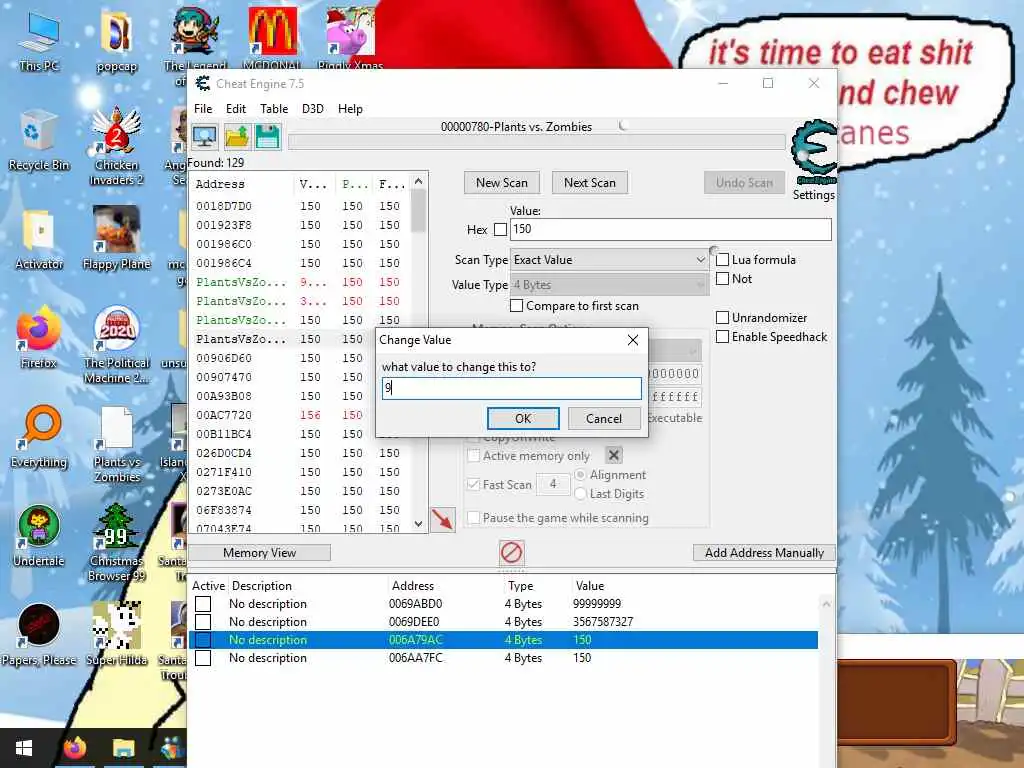The width and height of the screenshot is (1024, 768).
Task: Close the Change Value dialog
Action: [x=633, y=340]
